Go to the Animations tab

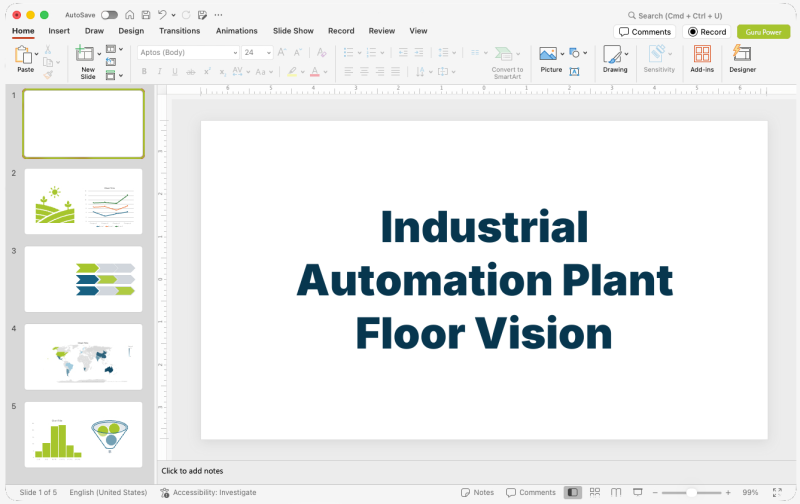click(237, 31)
